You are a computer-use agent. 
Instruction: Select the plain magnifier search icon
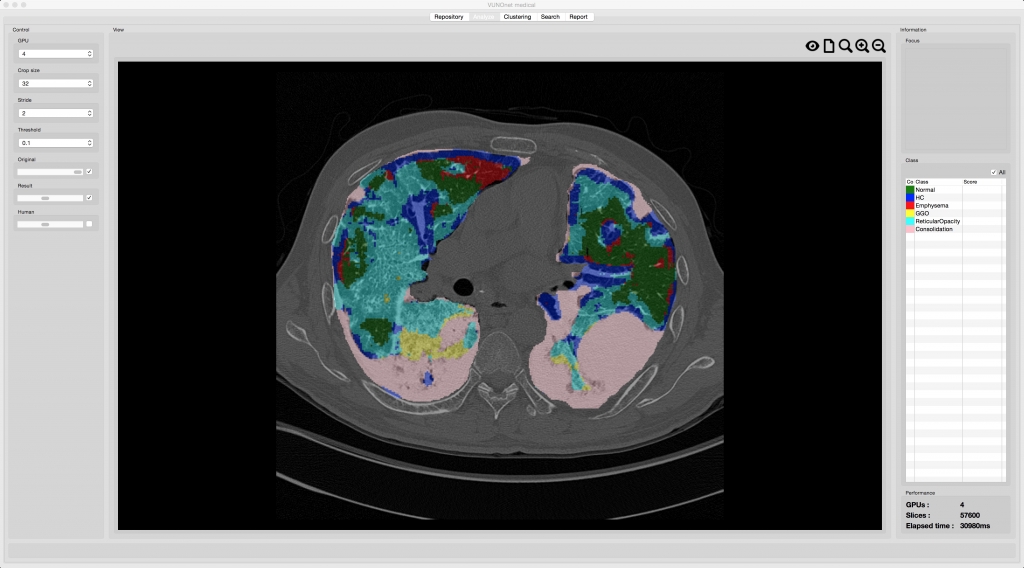845,46
